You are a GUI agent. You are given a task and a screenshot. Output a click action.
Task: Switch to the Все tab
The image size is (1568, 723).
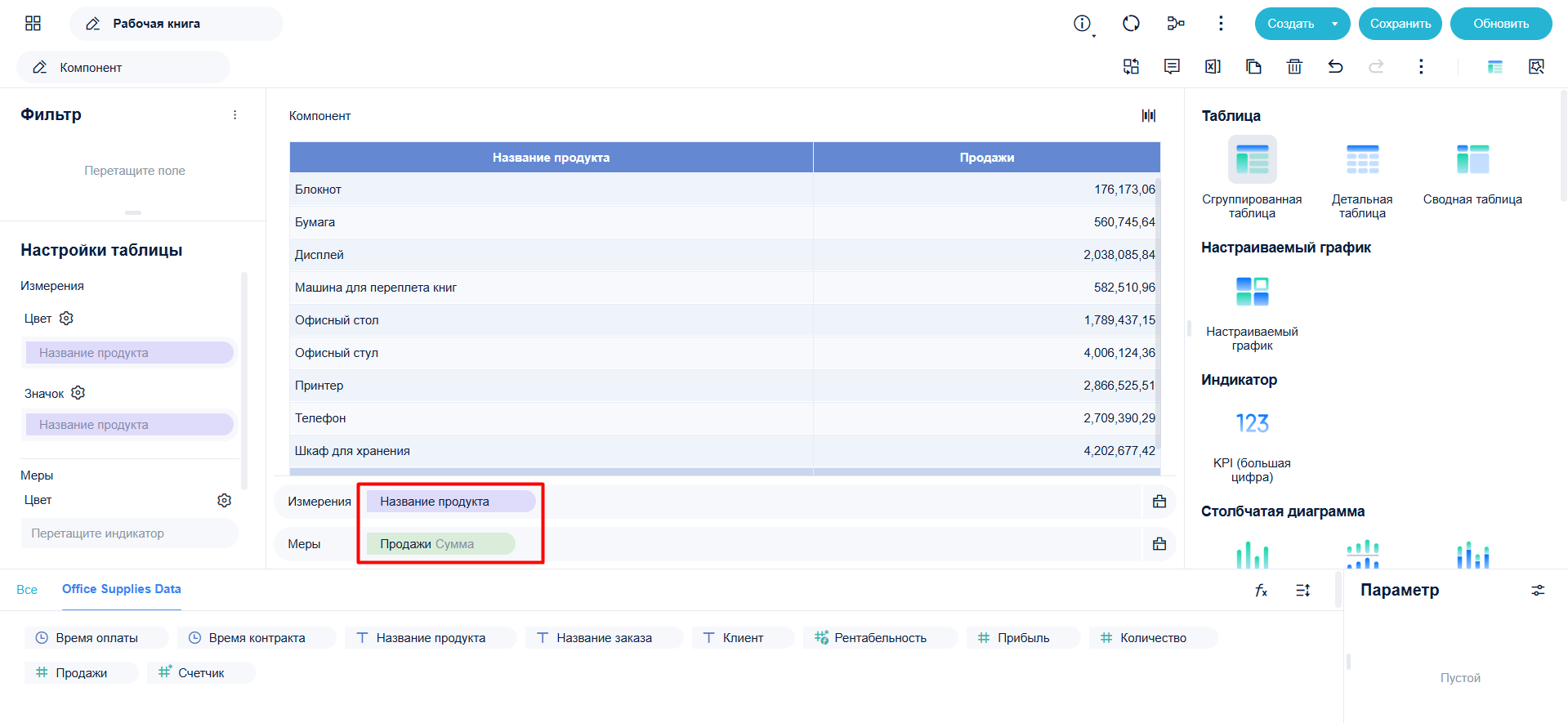(x=27, y=590)
